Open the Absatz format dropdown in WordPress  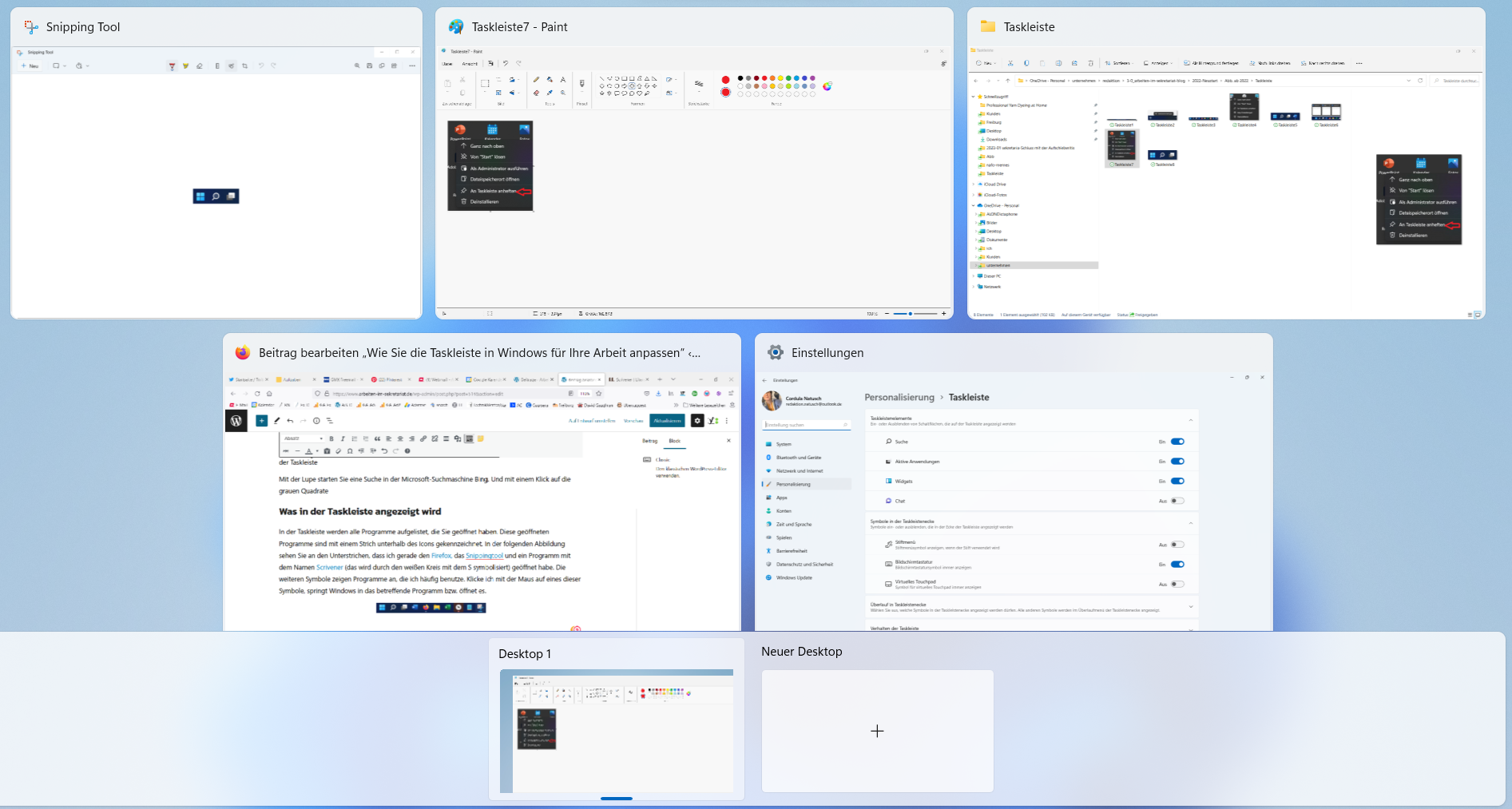[x=303, y=438]
